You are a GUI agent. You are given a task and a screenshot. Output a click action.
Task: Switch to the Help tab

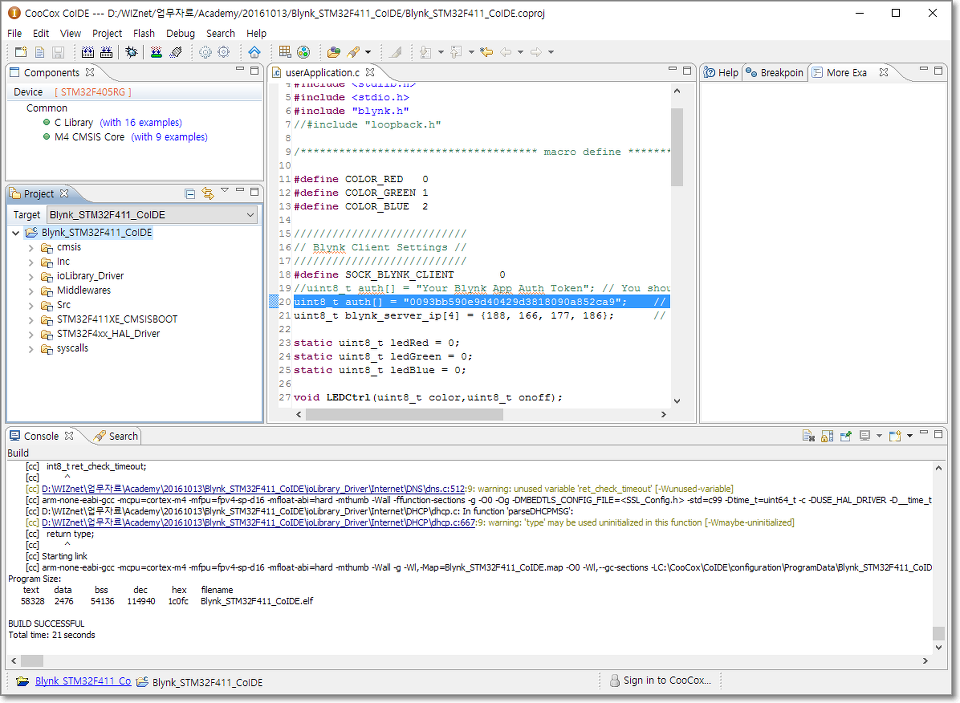click(721, 72)
